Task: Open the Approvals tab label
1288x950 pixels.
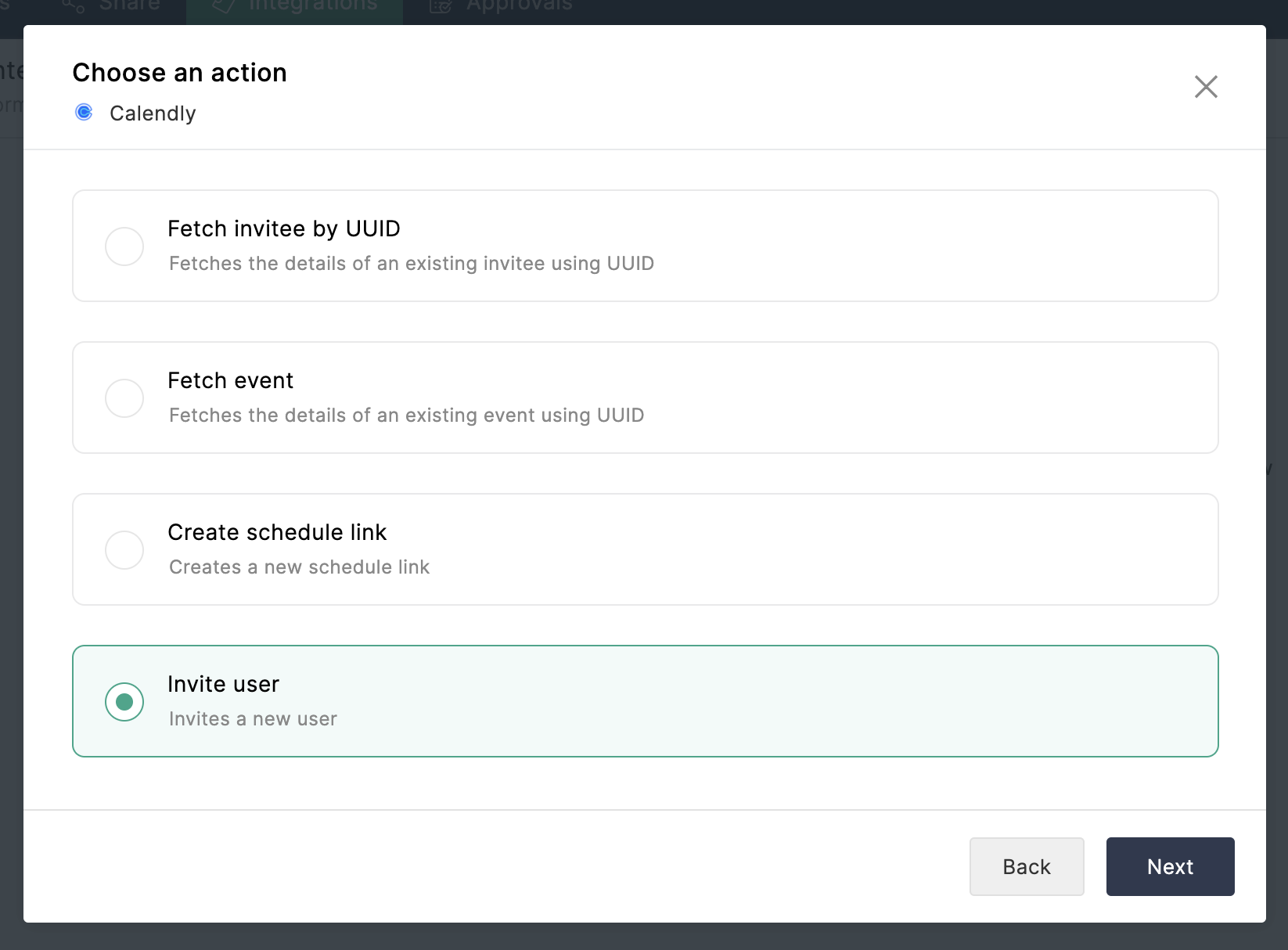Action: pyautogui.click(x=520, y=6)
